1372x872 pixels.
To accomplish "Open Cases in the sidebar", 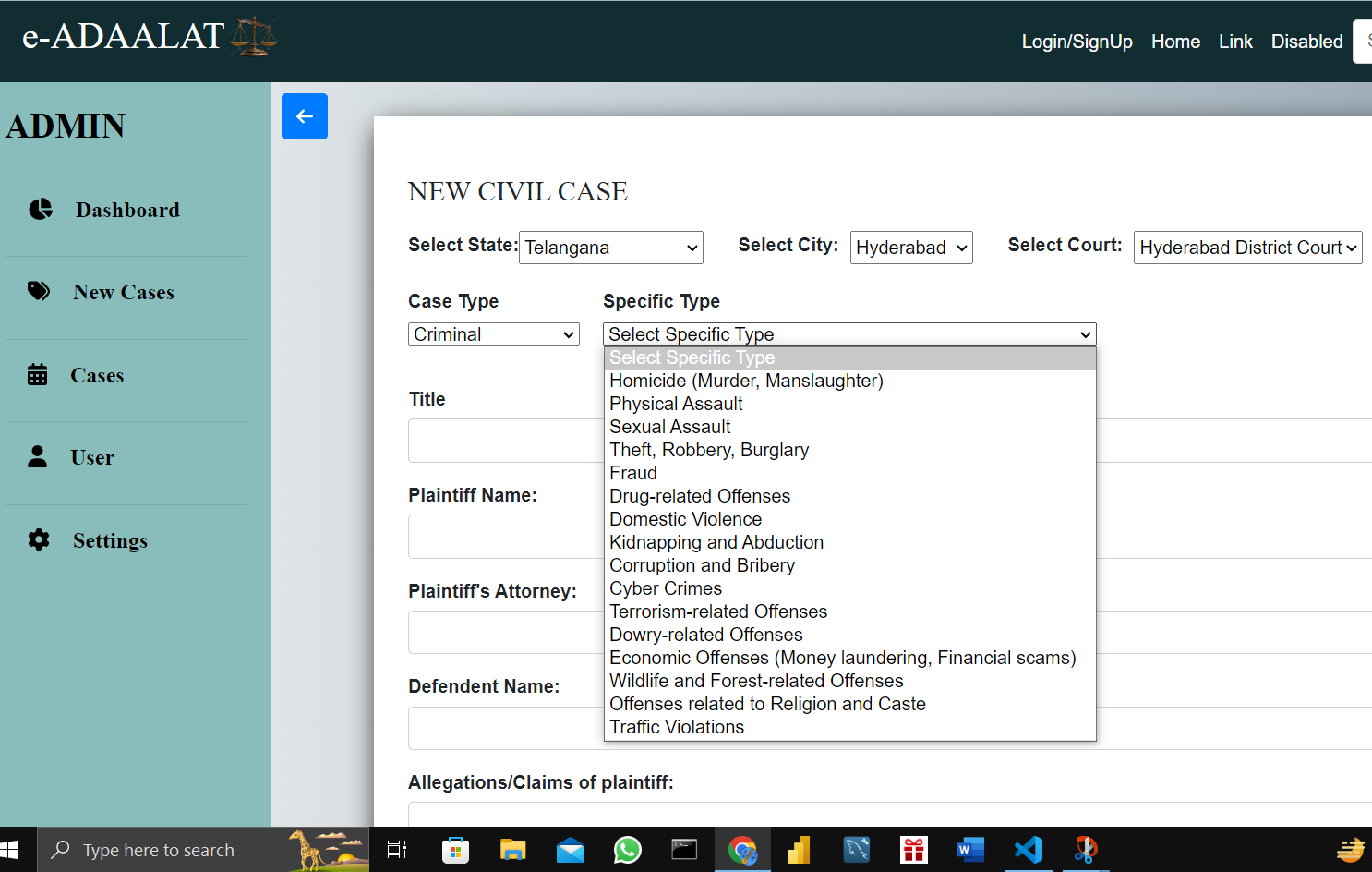I will tap(97, 375).
